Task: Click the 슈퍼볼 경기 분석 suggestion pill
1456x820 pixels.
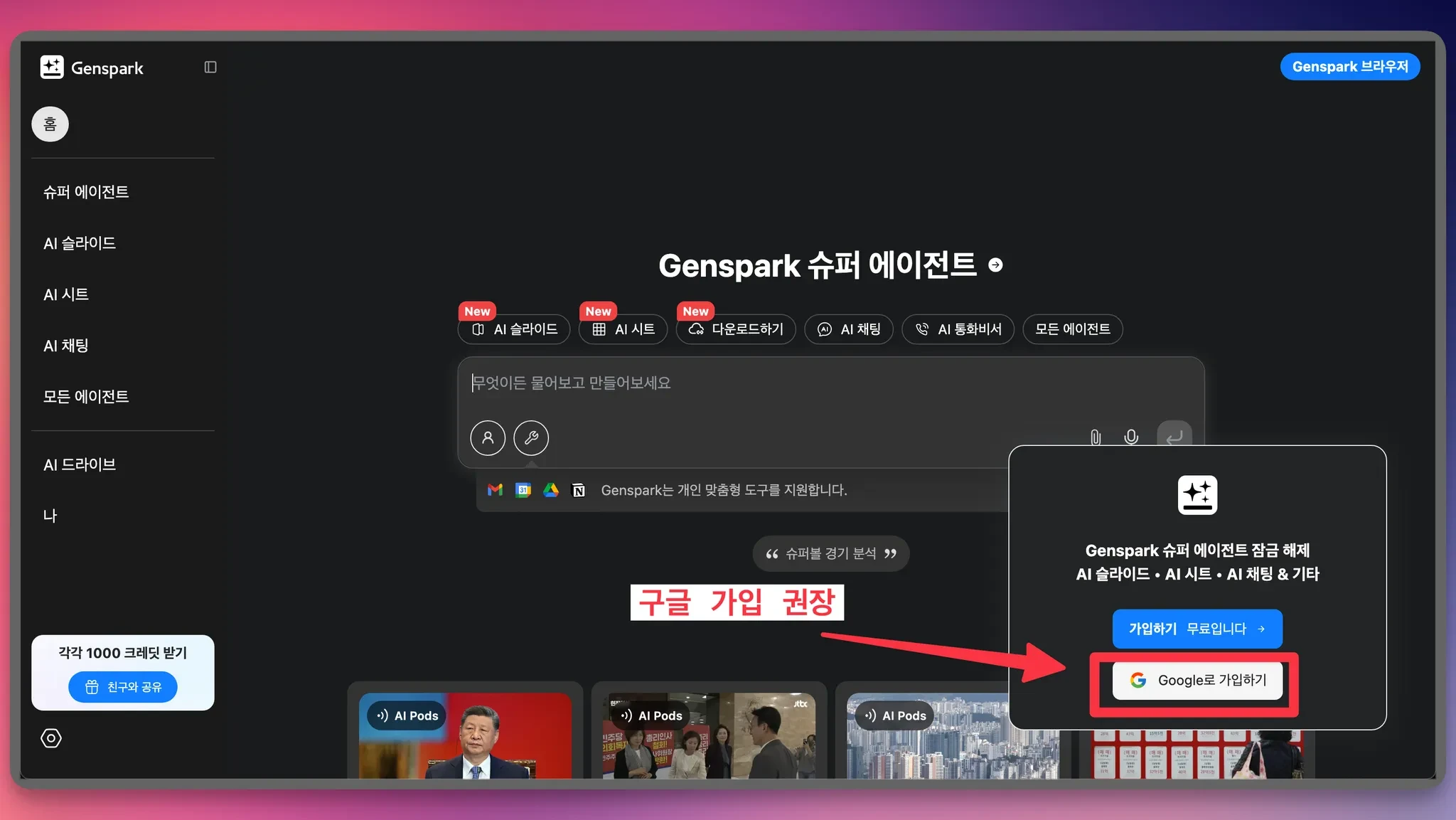Action: [831, 554]
